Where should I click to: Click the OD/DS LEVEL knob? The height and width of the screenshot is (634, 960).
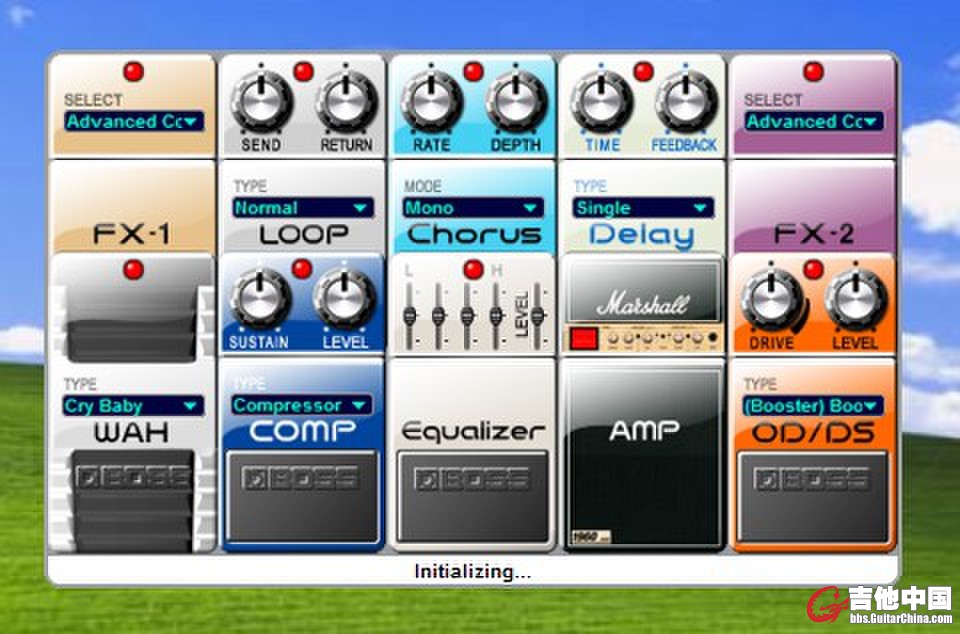(x=855, y=299)
